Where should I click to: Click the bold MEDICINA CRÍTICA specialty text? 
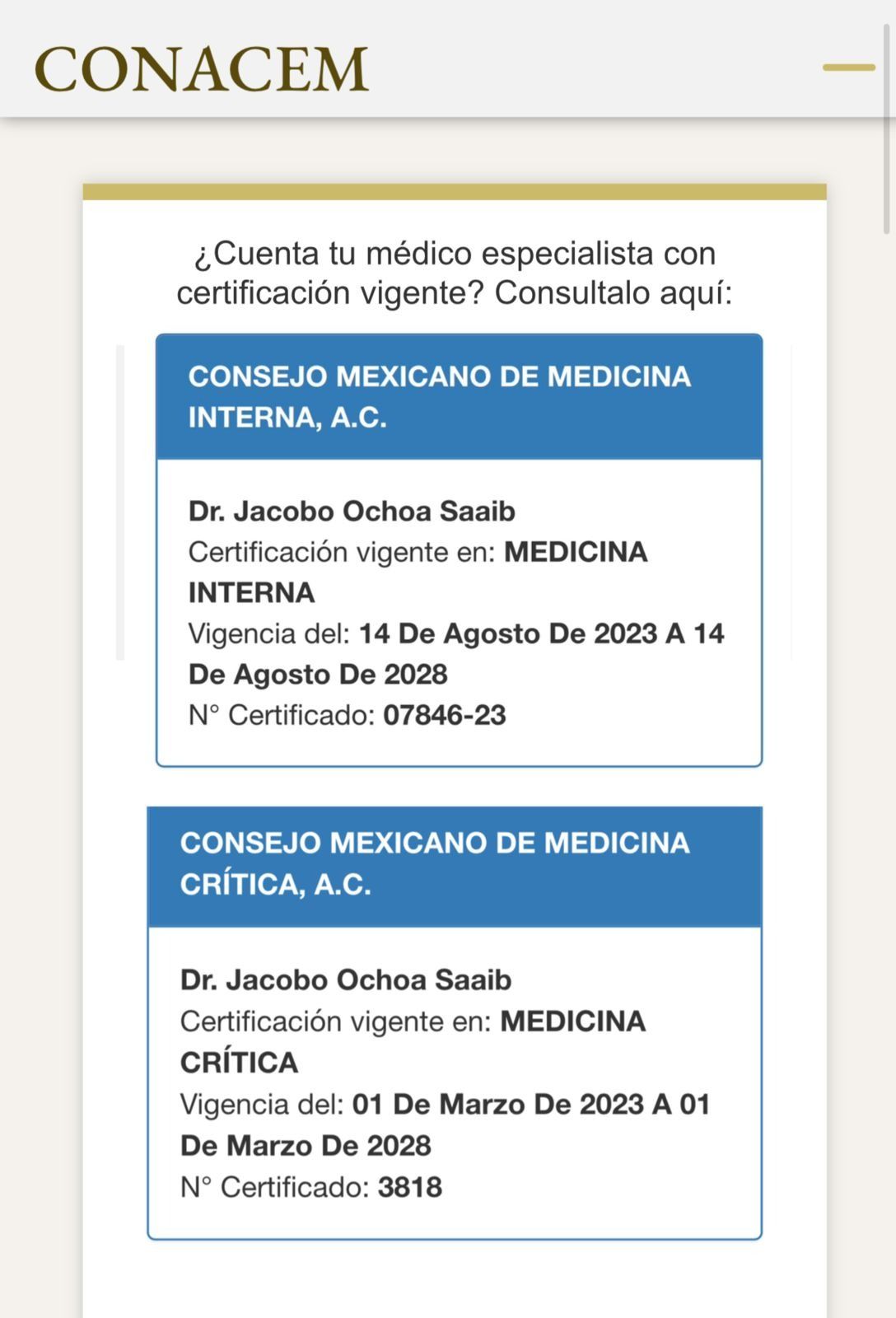pyautogui.click(x=572, y=1021)
